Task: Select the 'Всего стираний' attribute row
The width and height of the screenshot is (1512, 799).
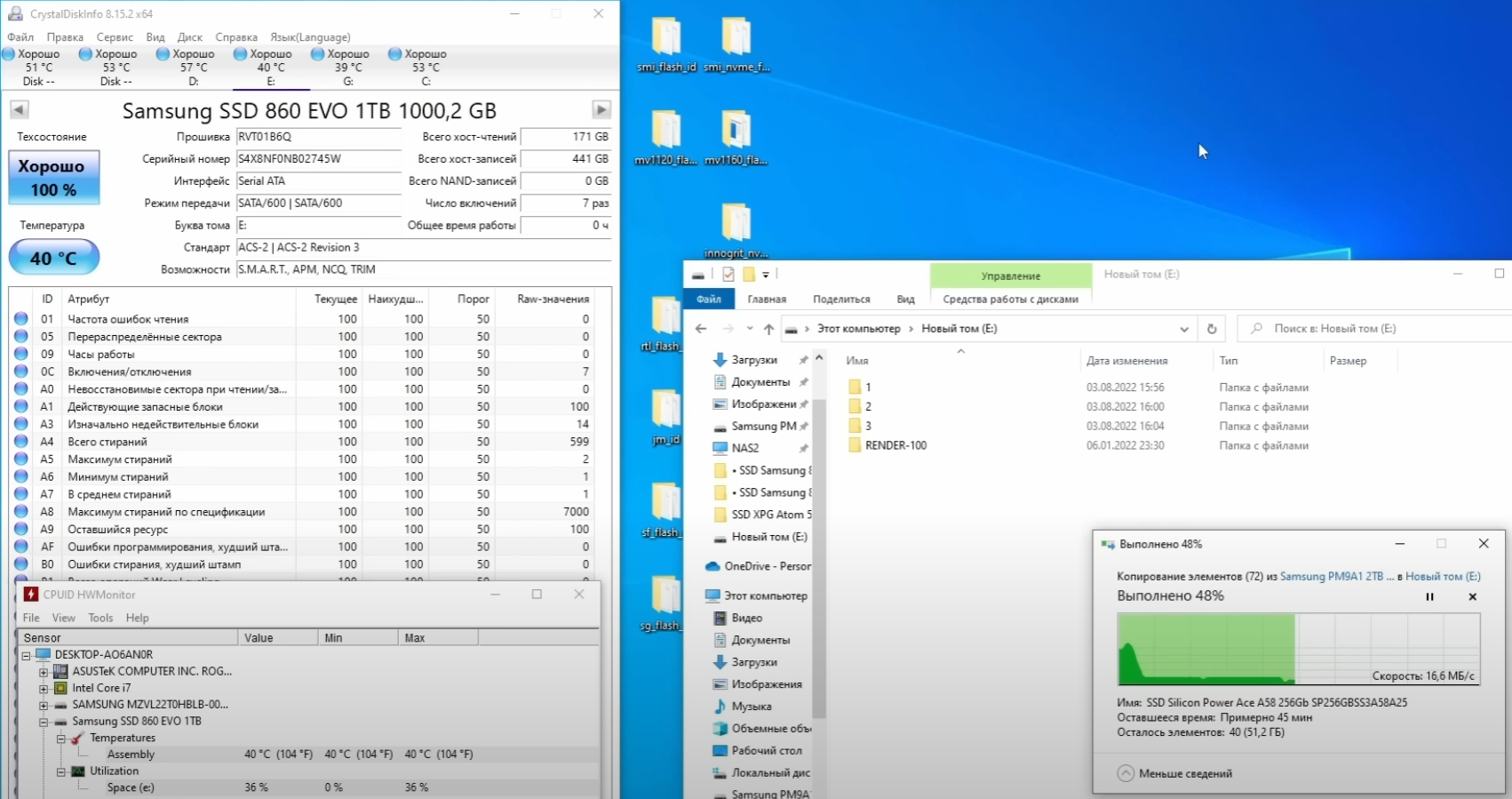Action: (302, 442)
